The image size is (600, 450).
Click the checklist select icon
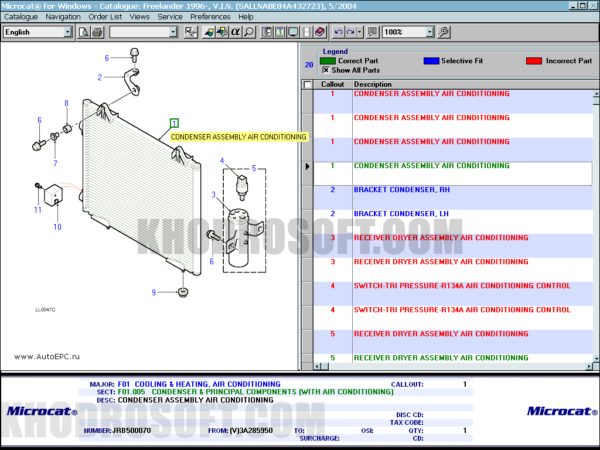[x=190, y=32]
